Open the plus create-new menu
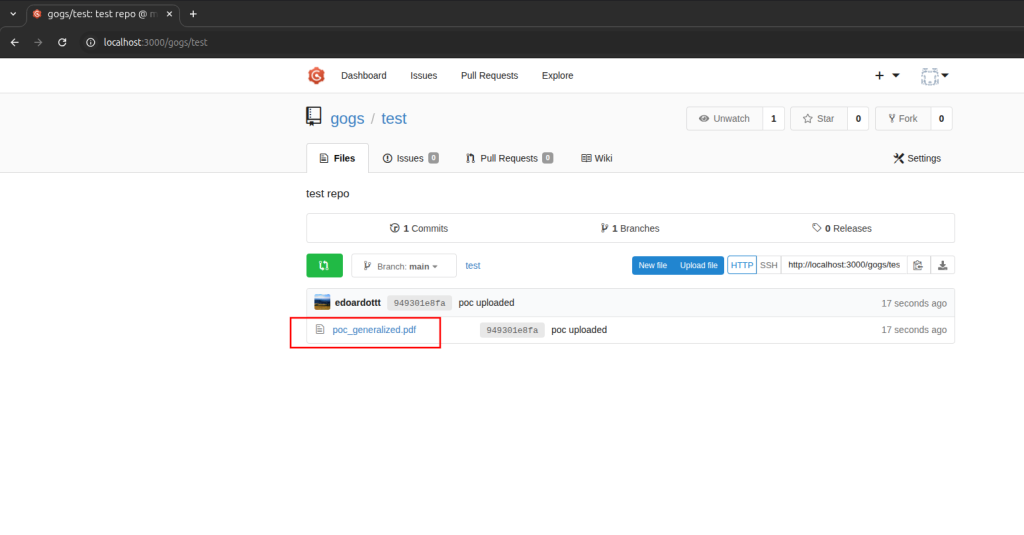This screenshot has width=1024, height=535. (x=887, y=76)
